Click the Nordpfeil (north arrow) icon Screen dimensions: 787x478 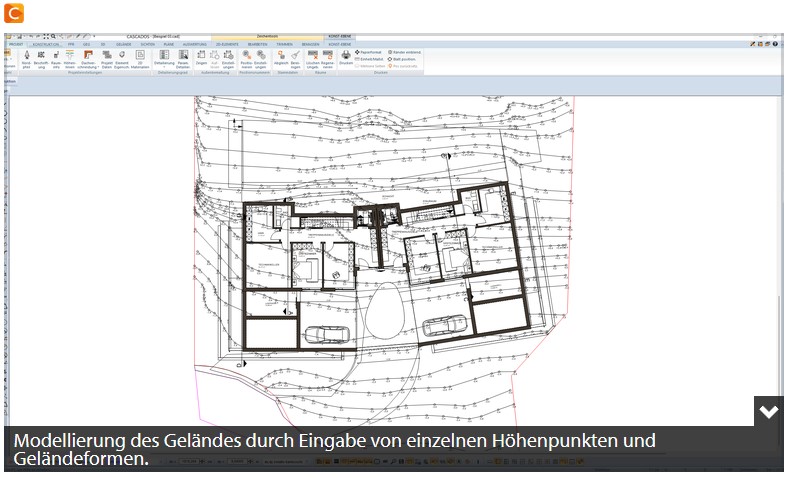pos(27,59)
